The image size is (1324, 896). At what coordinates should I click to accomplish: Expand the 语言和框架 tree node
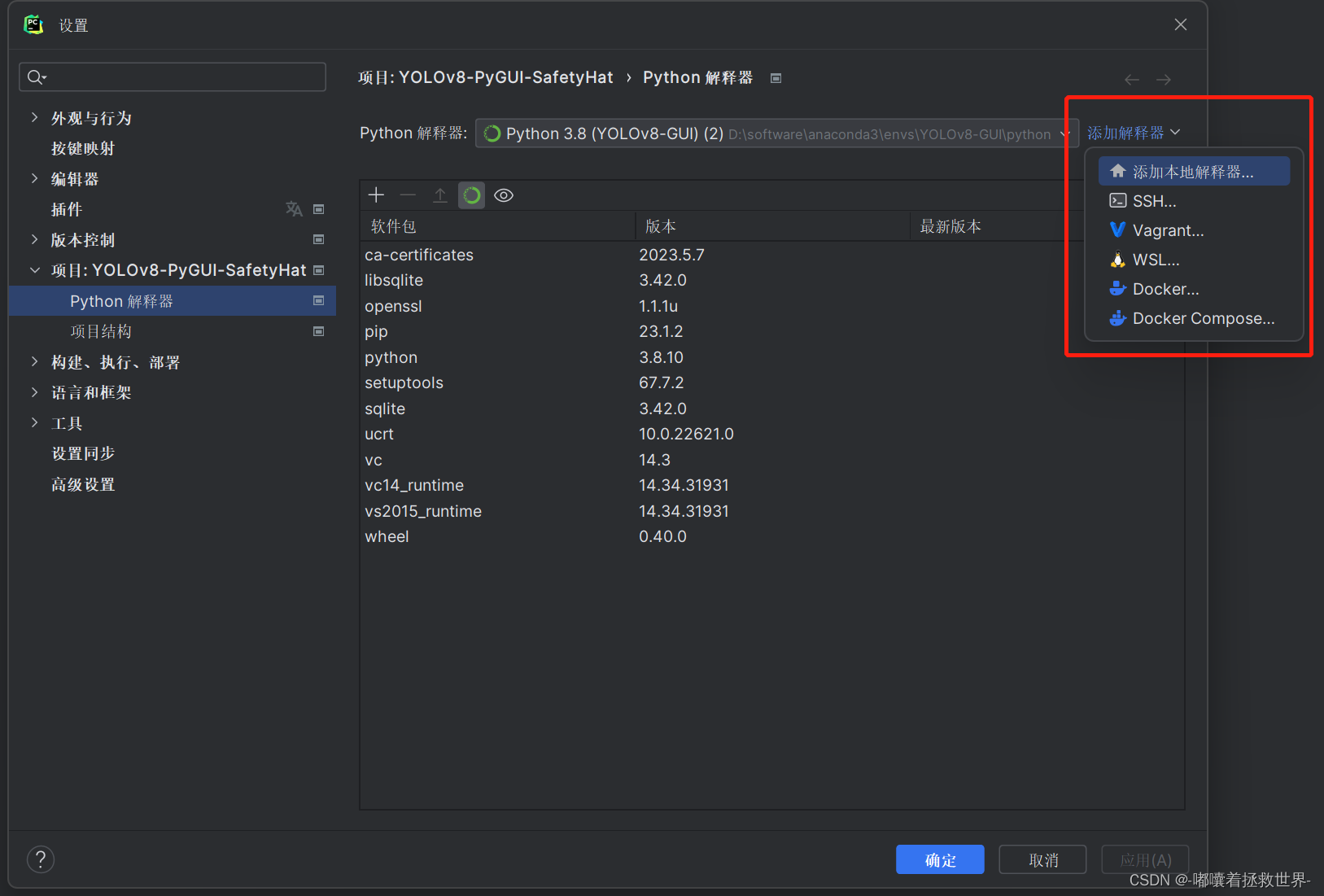pyautogui.click(x=34, y=392)
